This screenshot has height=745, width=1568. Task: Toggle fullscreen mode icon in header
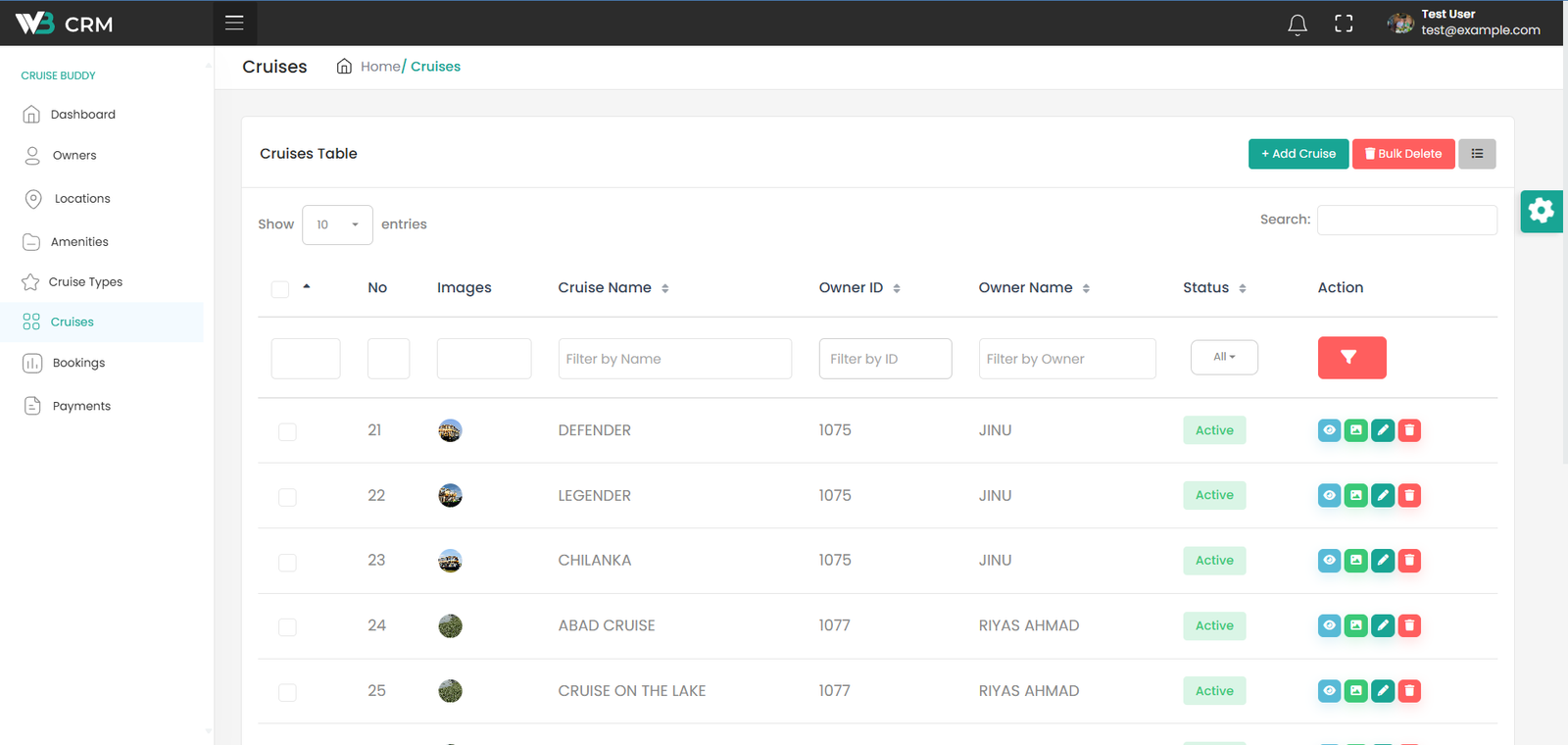coord(1344,25)
